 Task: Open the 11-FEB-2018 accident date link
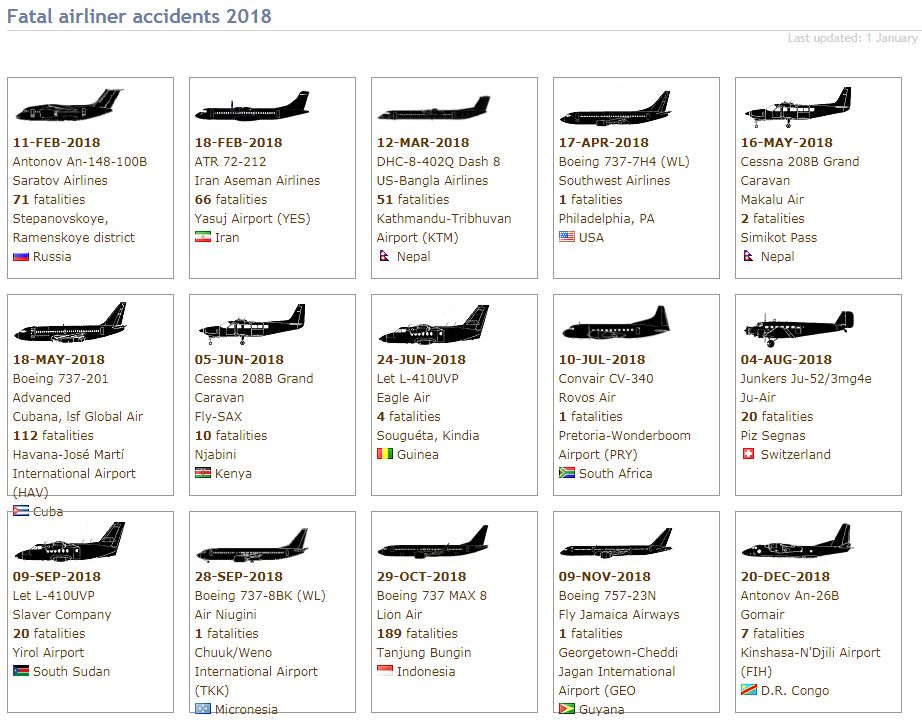coord(56,142)
